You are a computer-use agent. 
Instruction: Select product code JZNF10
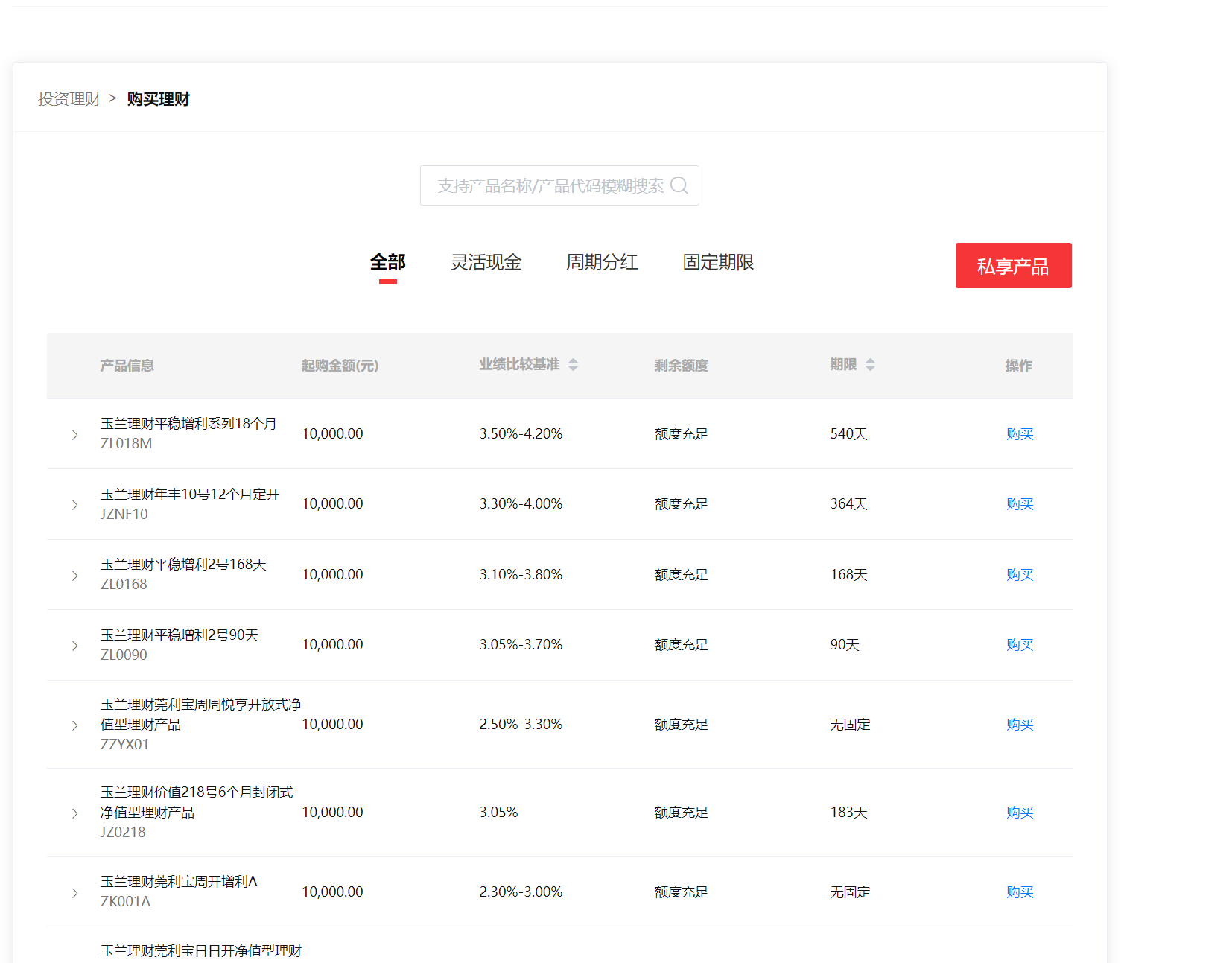coord(124,515)
